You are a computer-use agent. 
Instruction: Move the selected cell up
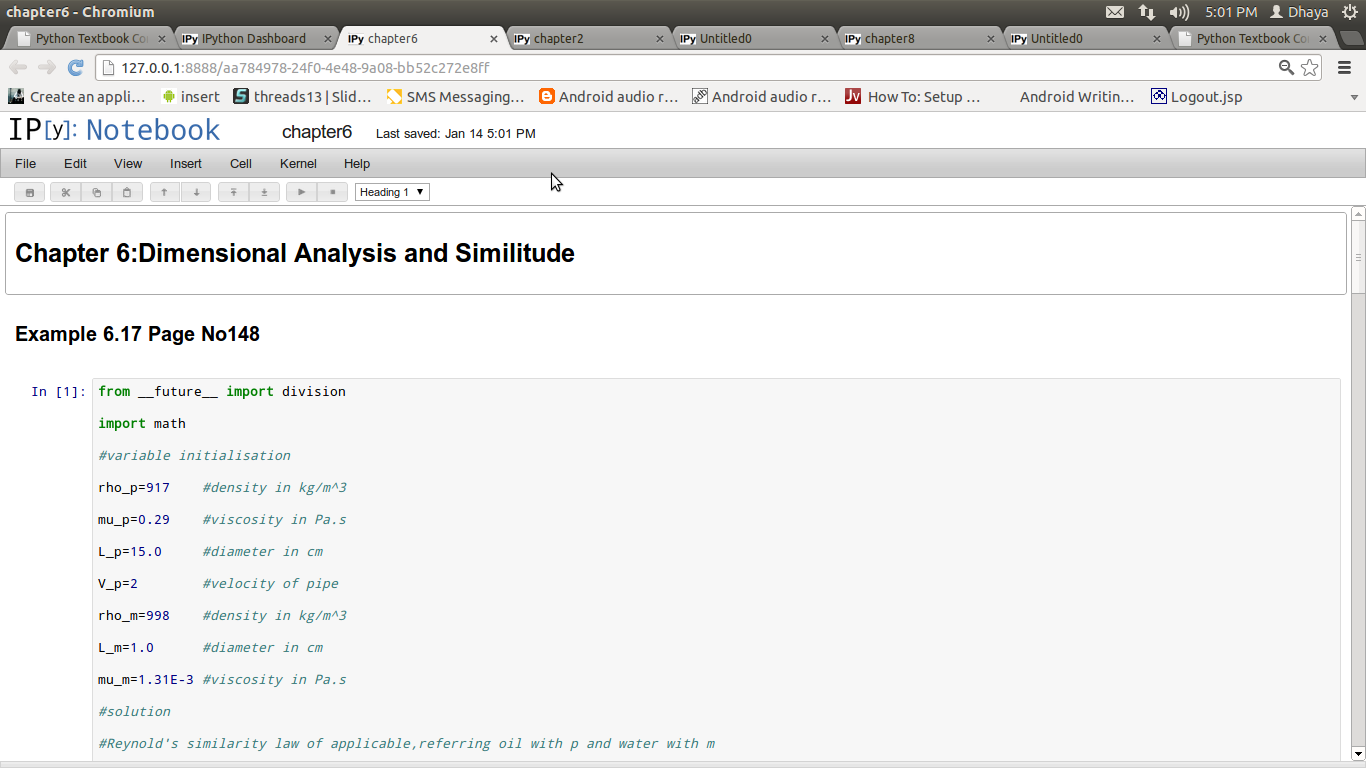pyautogui.click(x=165, y=192)
